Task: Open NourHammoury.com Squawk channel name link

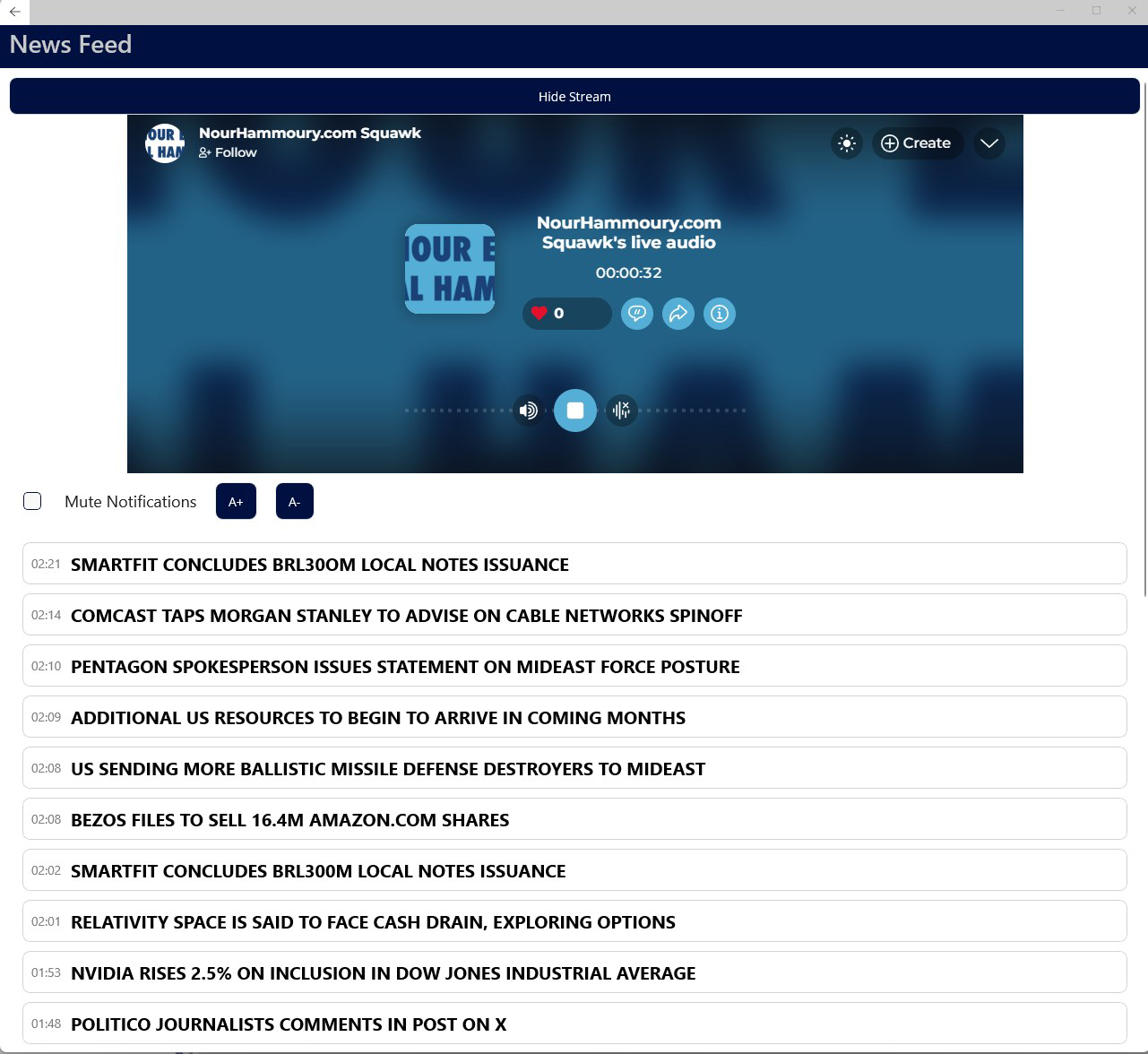Action: 310,133
